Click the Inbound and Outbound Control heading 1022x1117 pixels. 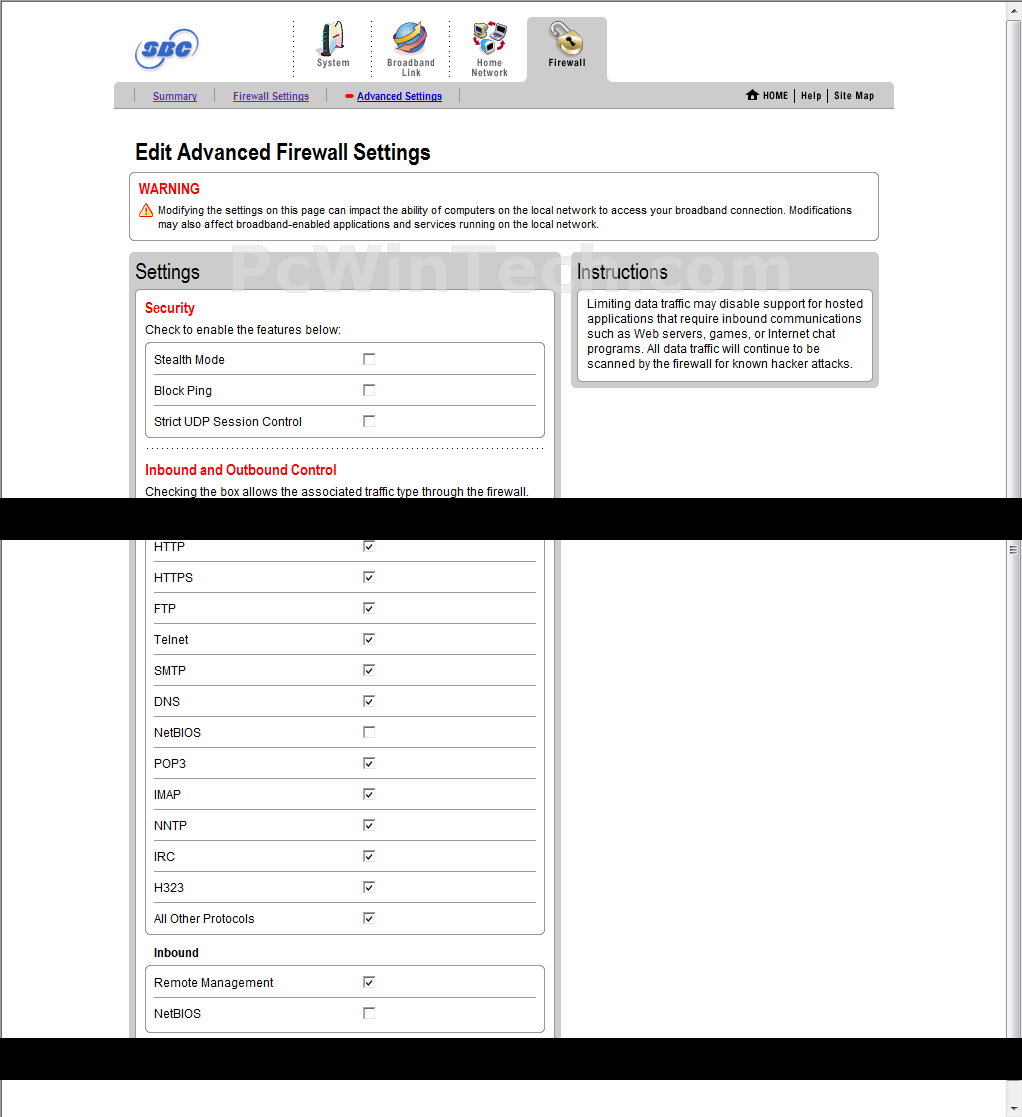241,470
